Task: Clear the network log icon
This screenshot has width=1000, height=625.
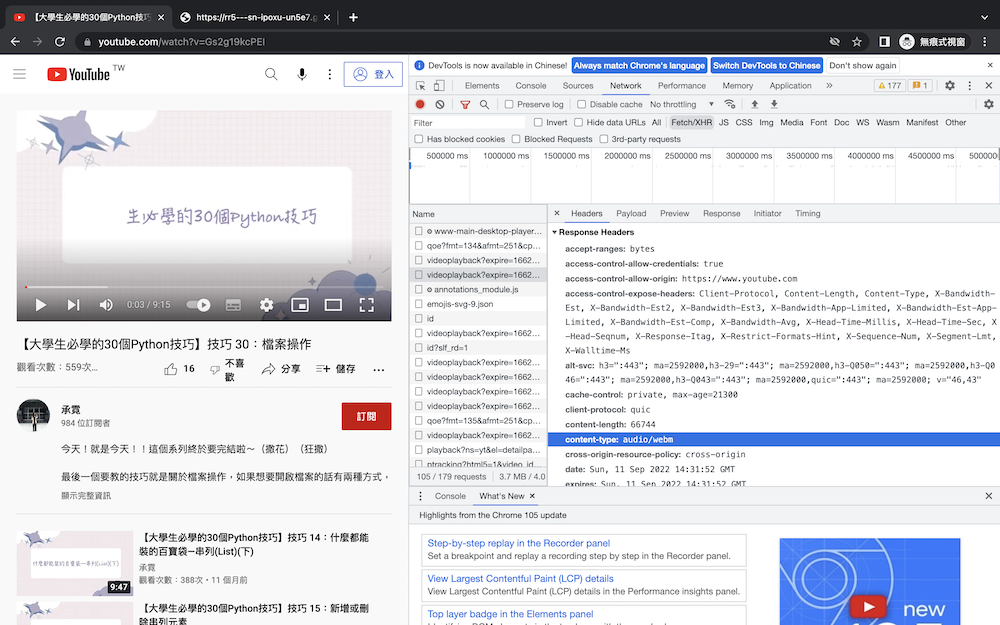Action: (440, 104)
